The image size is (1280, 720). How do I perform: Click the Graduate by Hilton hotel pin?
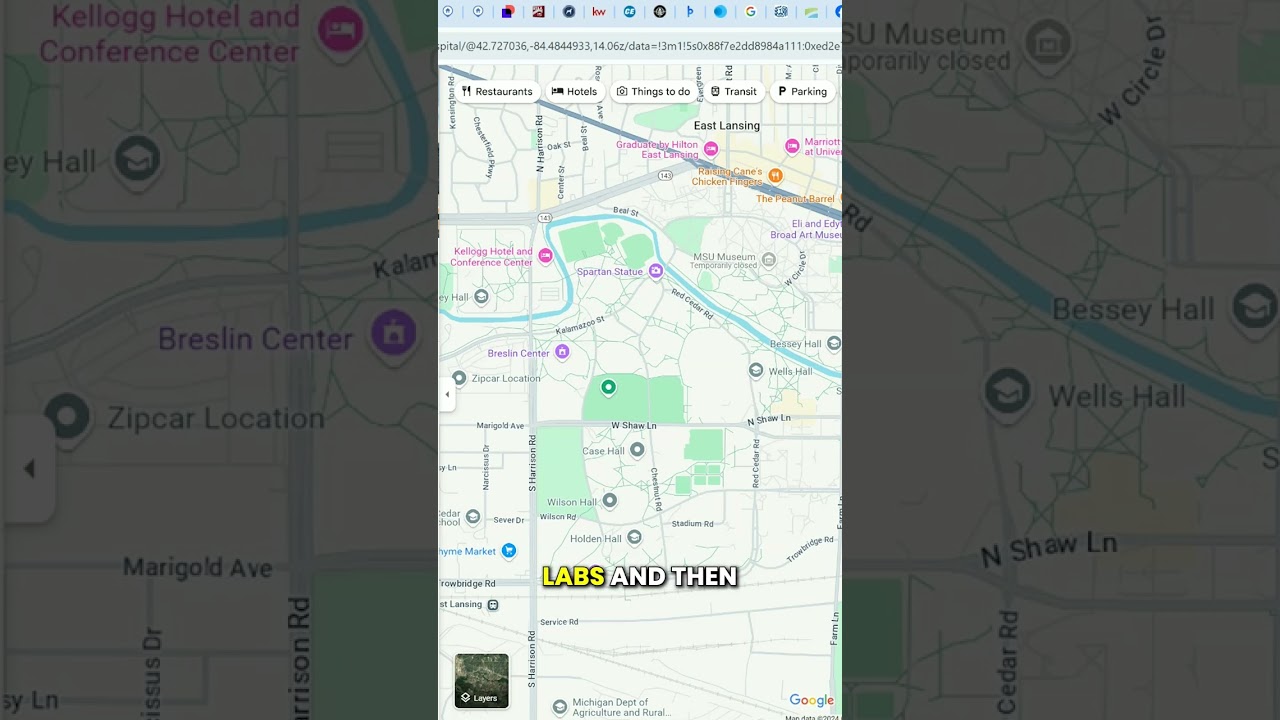coord(711,149)
